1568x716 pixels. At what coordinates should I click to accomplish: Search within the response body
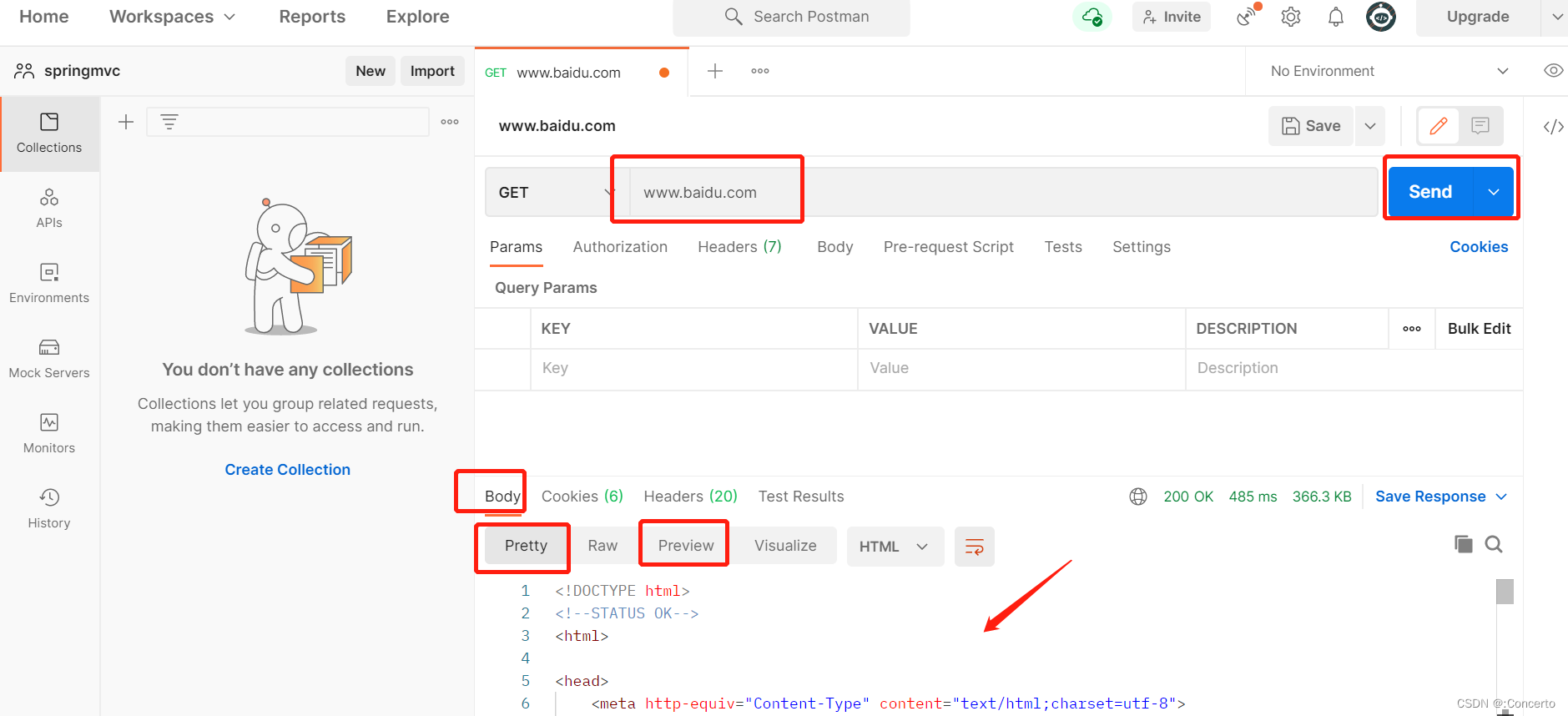(1494, 544)
